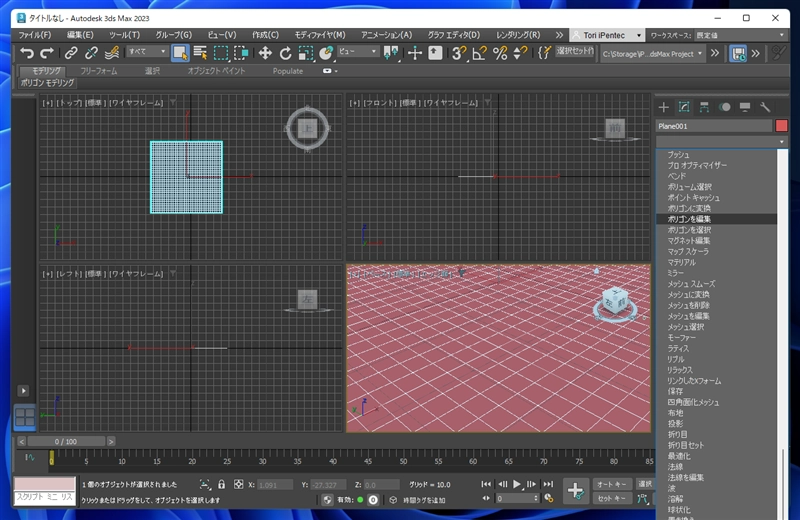The image size is (800, 520).
Task: Click the Unlink Selection icon
Action: [91, 53]
